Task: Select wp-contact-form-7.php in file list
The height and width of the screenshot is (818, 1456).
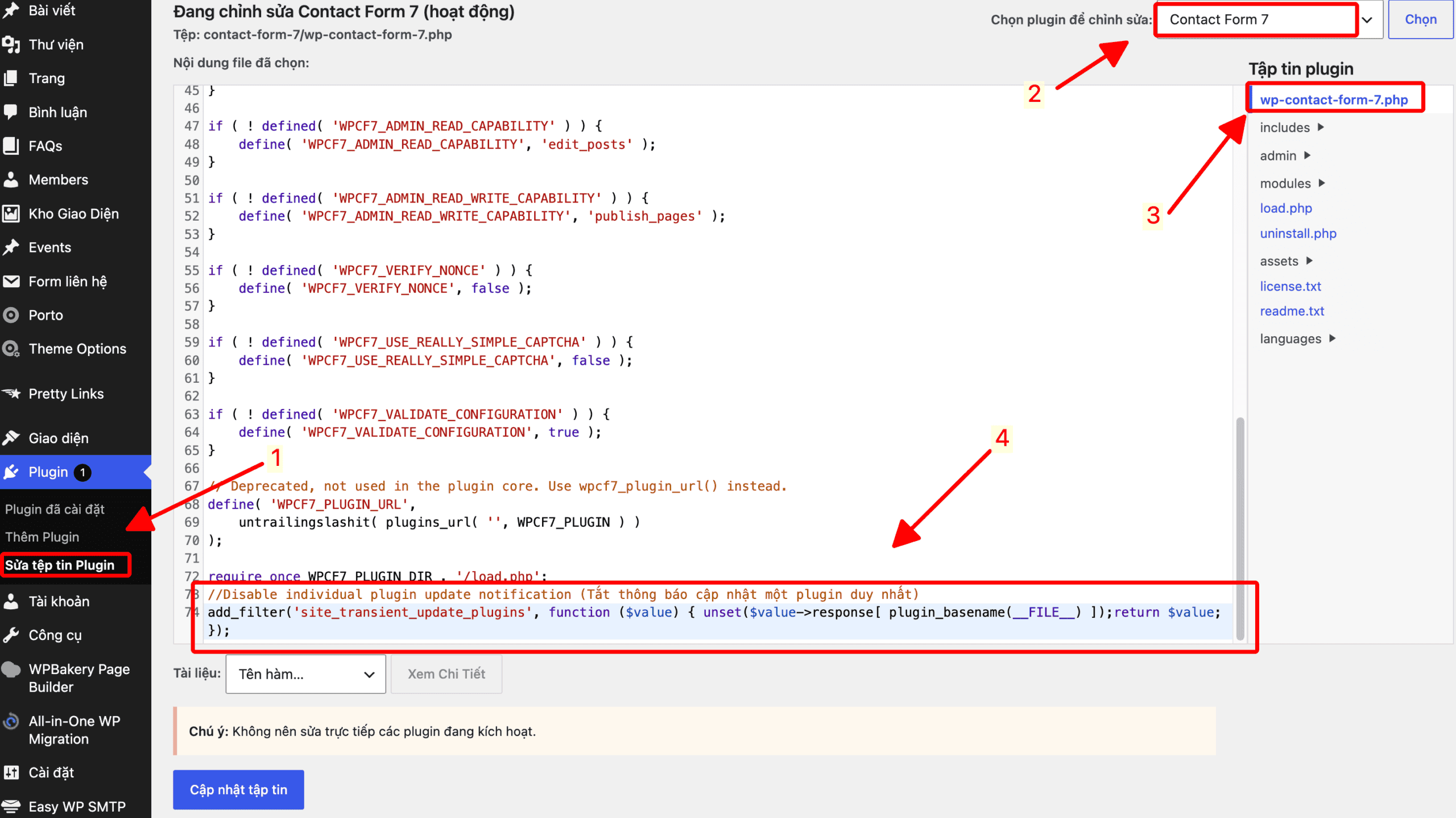Action: pyautogui.click(x=1334, y=100)
